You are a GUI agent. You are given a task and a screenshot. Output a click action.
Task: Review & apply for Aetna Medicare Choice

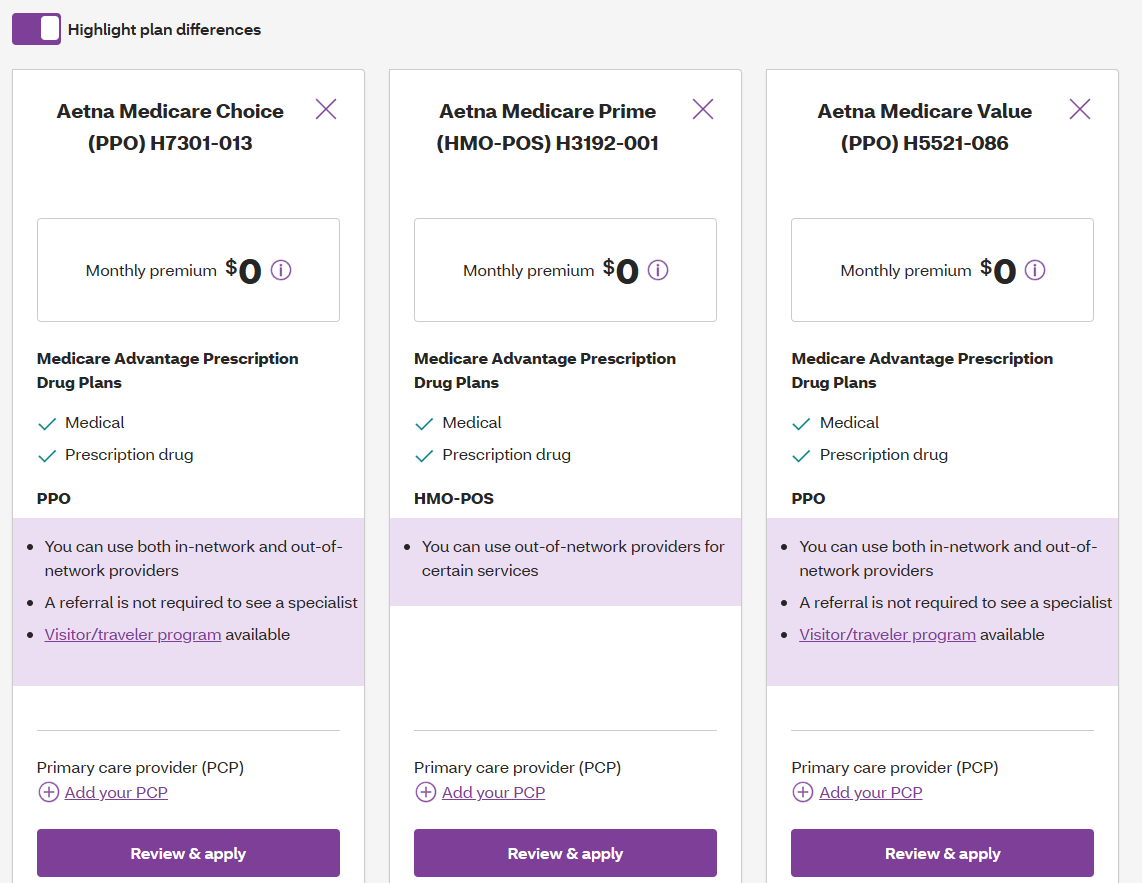(x=188, y=853)
